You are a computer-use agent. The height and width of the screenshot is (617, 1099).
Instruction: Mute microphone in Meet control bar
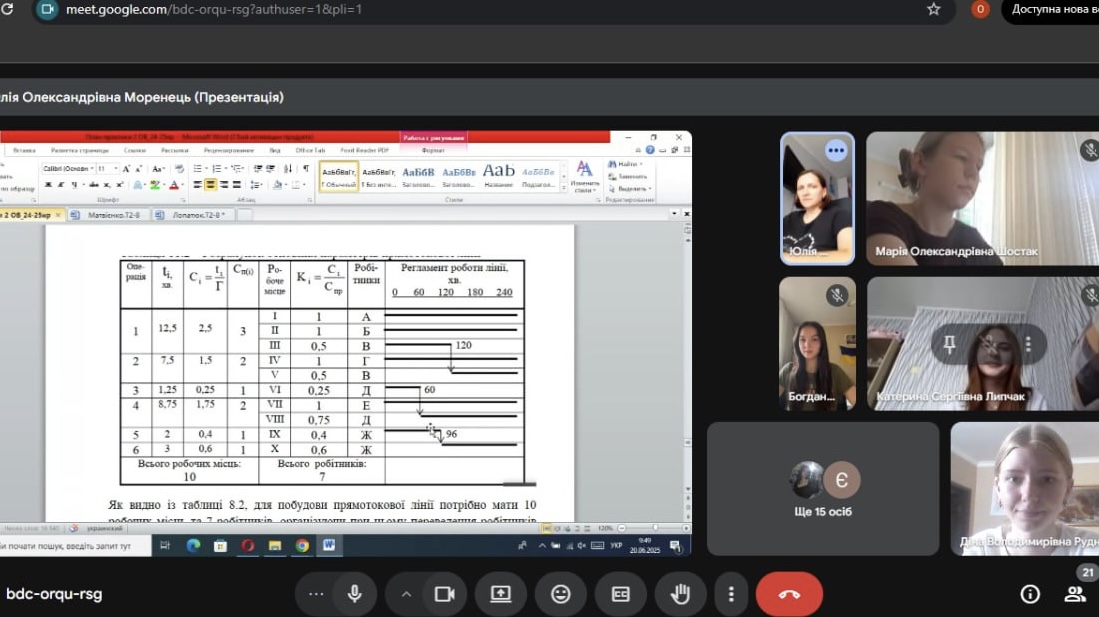pos(354,594)
